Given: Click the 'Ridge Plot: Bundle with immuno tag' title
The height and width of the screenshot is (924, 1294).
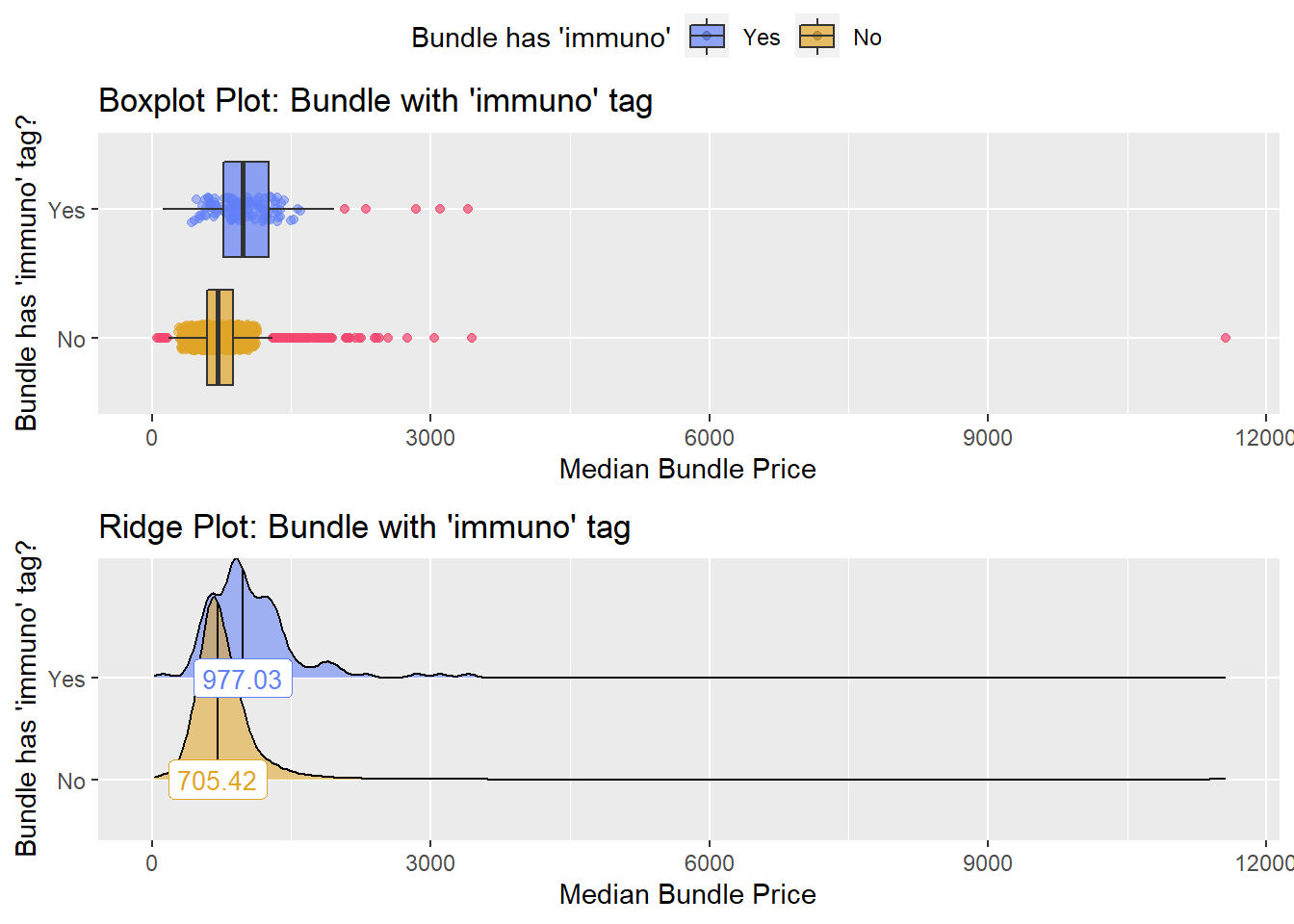Looking at the screenshot, I should click(365, 526).
